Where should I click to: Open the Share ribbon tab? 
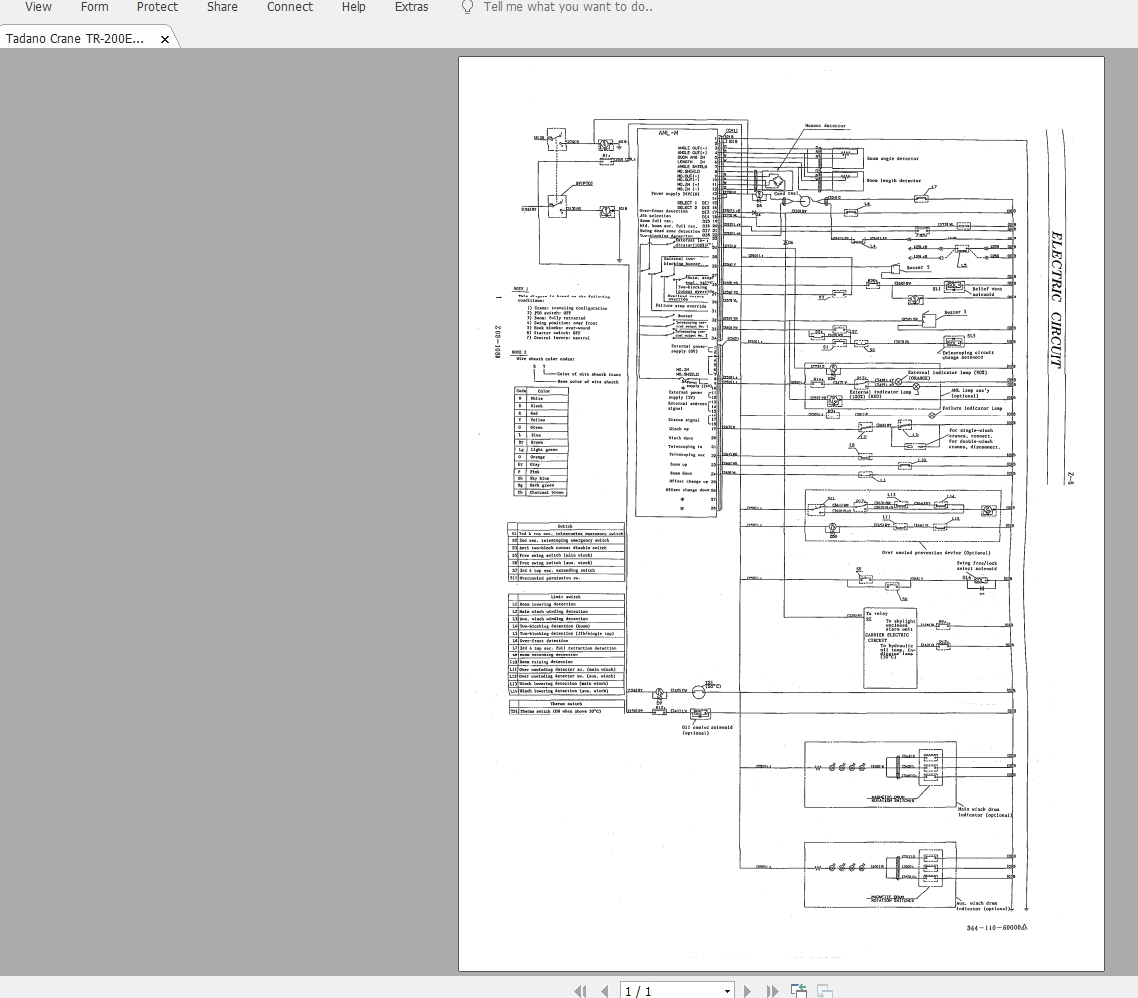(x=222, y=7)
